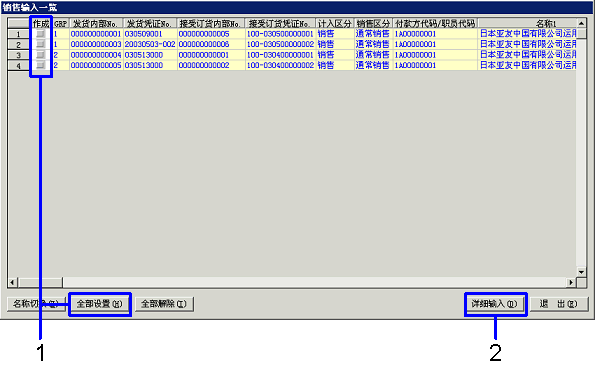Check the 作成 checkbox in row 1
This screenshot has height=368, width=595.
pyautogui.click(x=40, y=34)
